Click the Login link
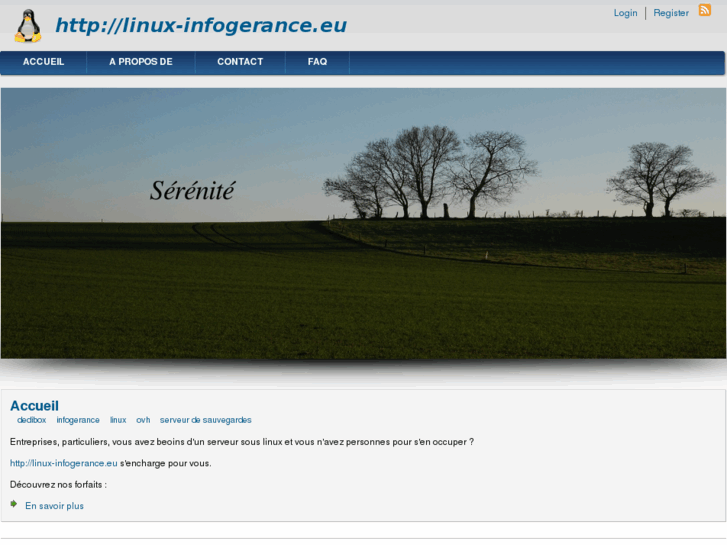 625,13
